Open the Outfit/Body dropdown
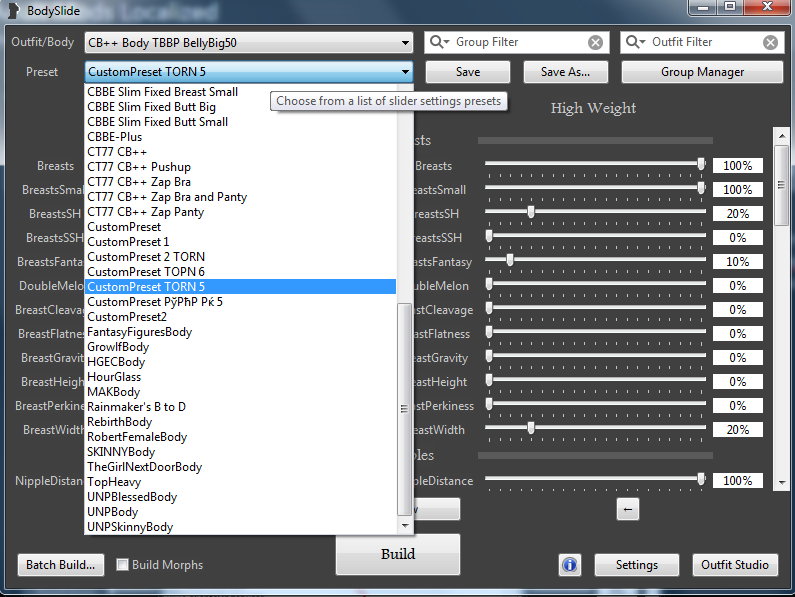The height and width of the screenshot is (597, 795). [x=405, y=43]
